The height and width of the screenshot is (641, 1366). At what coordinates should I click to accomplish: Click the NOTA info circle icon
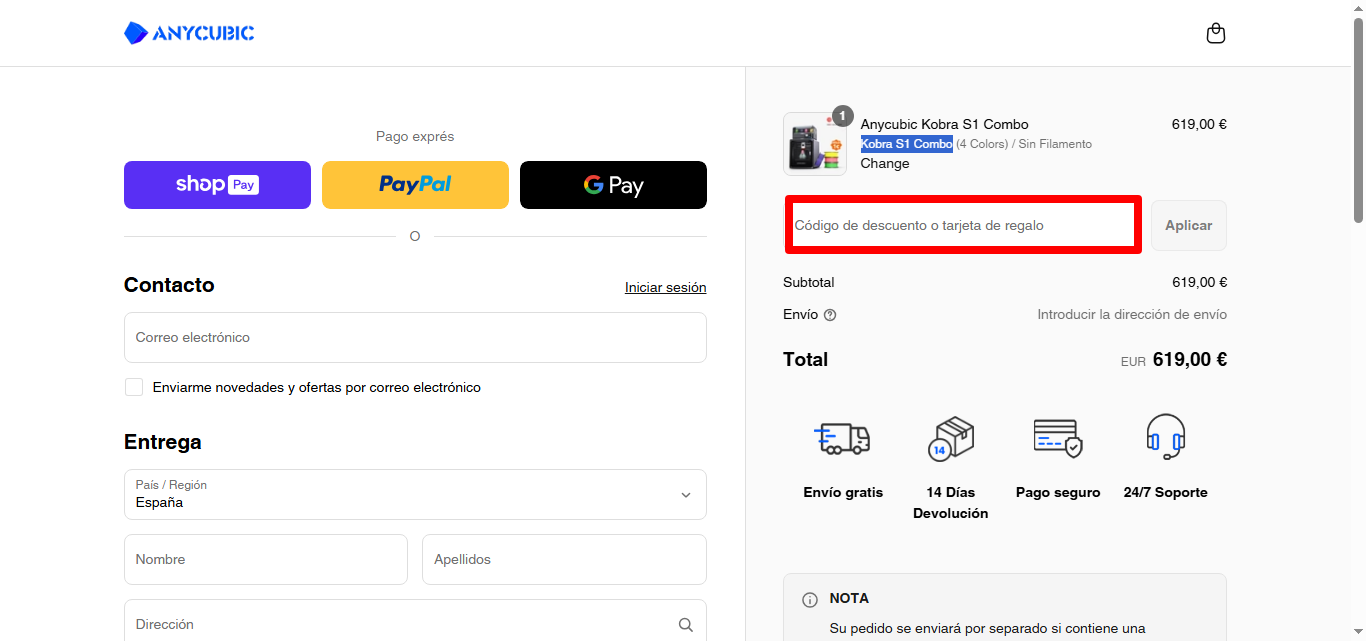pyautogui.click(x=810, y=600)
